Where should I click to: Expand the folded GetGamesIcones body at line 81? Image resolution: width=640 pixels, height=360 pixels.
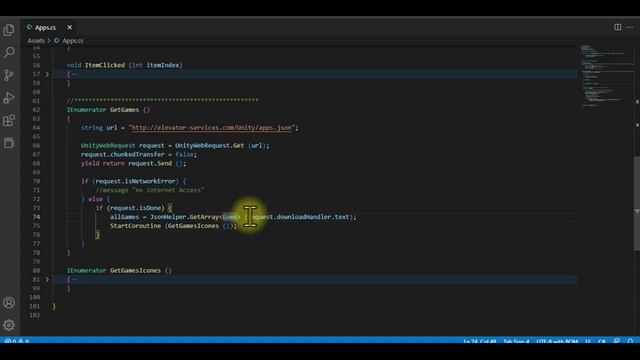(x=47, y=279)
